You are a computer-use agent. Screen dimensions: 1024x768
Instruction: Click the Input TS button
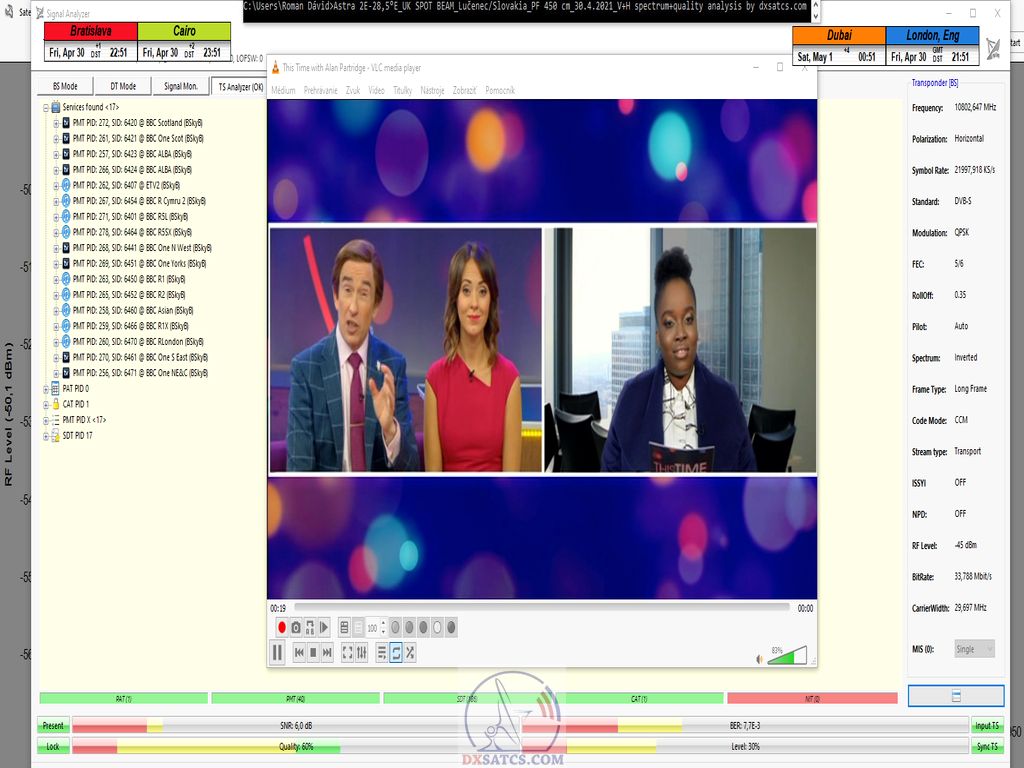click(986, 725)
